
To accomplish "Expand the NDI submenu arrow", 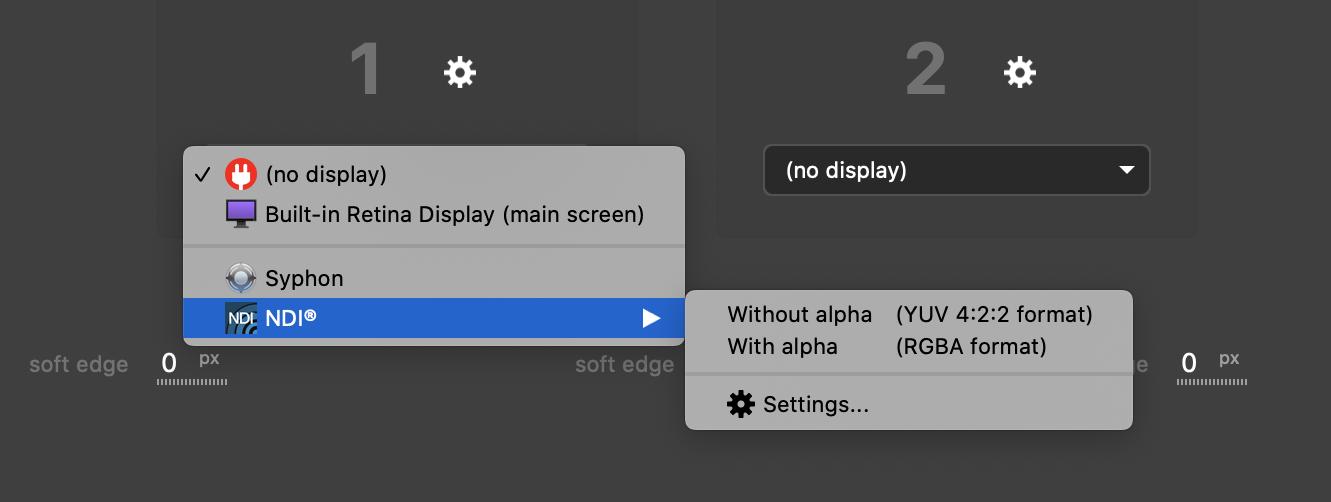I will [652, 318].
